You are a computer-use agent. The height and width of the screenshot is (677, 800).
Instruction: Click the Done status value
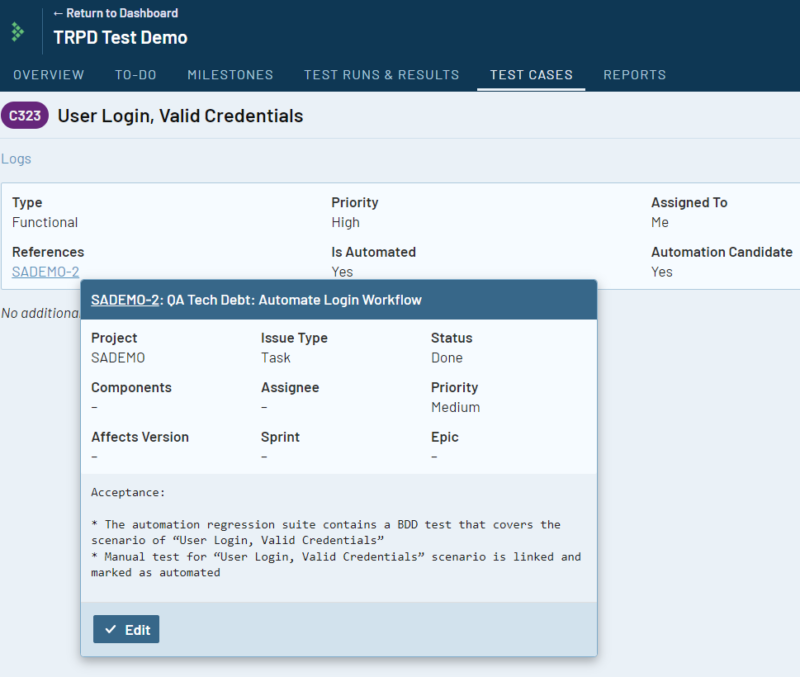click(x=447, y=358)
